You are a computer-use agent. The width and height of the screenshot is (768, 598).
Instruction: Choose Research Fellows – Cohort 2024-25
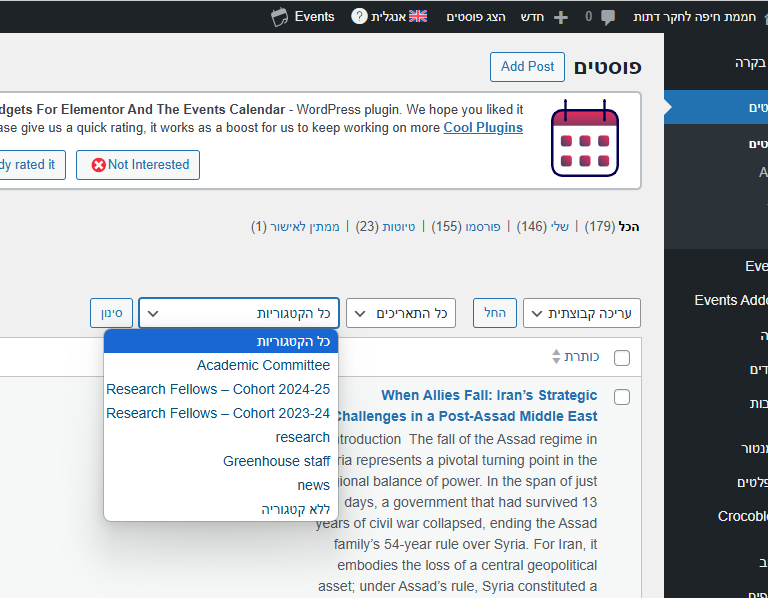[x=221, y=389]
